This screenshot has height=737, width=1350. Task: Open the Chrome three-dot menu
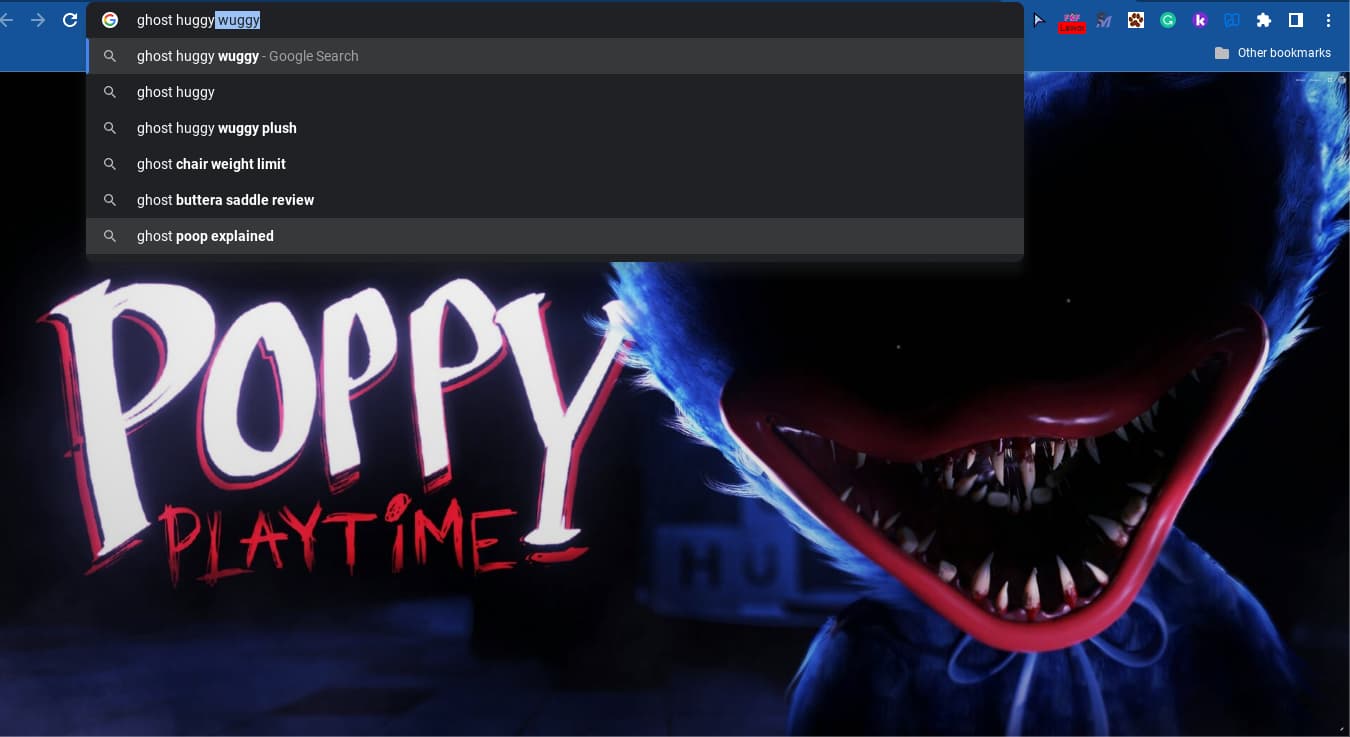(1329, 20)
